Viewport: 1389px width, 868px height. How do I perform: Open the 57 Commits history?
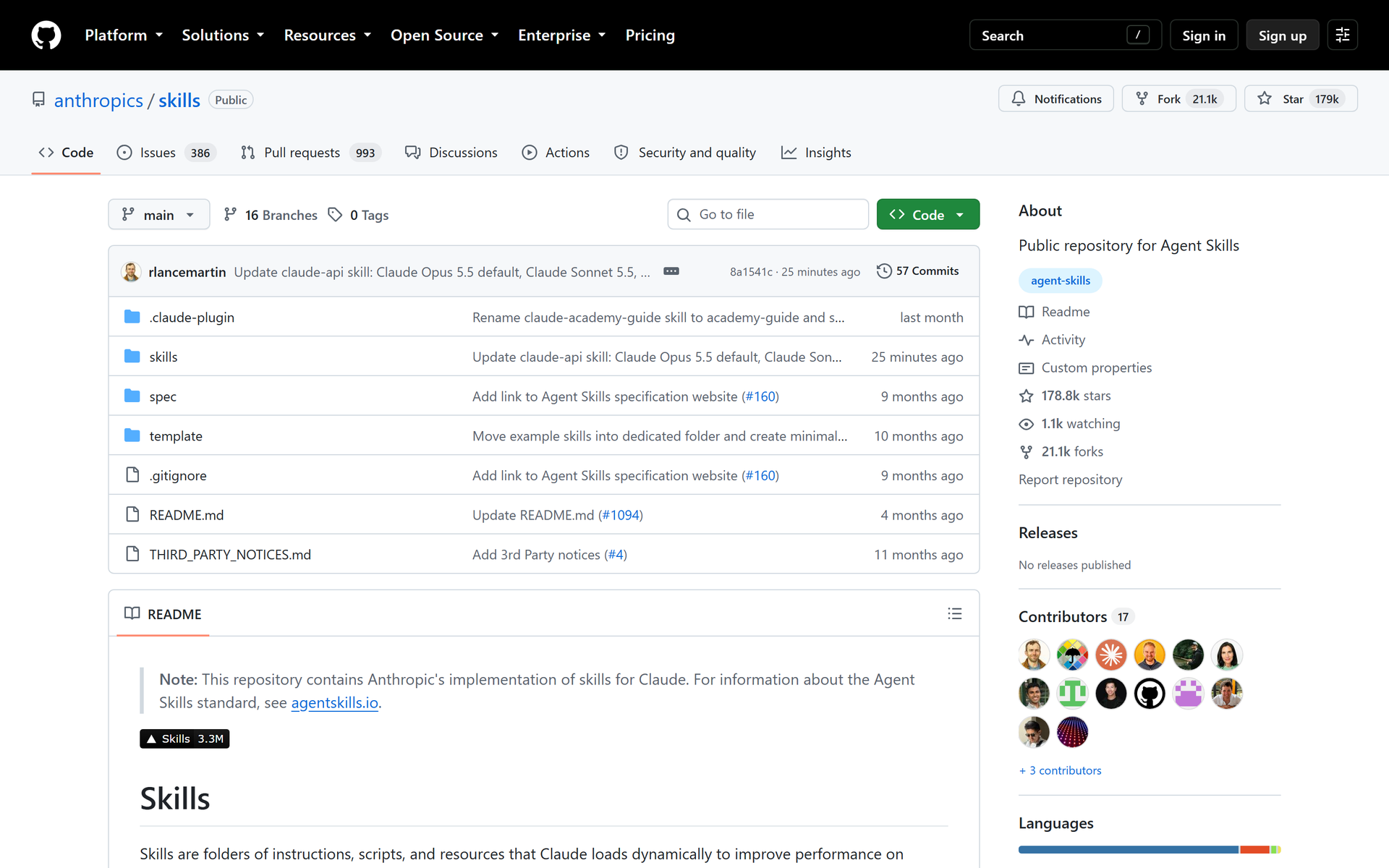click(917, 271)
